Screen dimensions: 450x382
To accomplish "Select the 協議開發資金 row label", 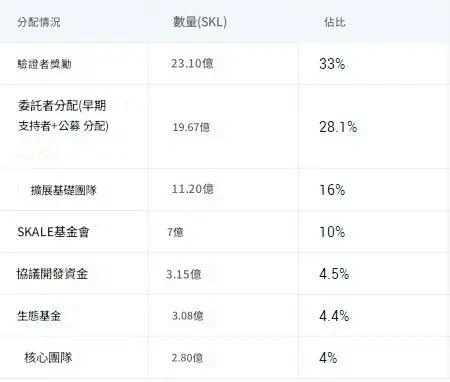I will coord(52,274).
